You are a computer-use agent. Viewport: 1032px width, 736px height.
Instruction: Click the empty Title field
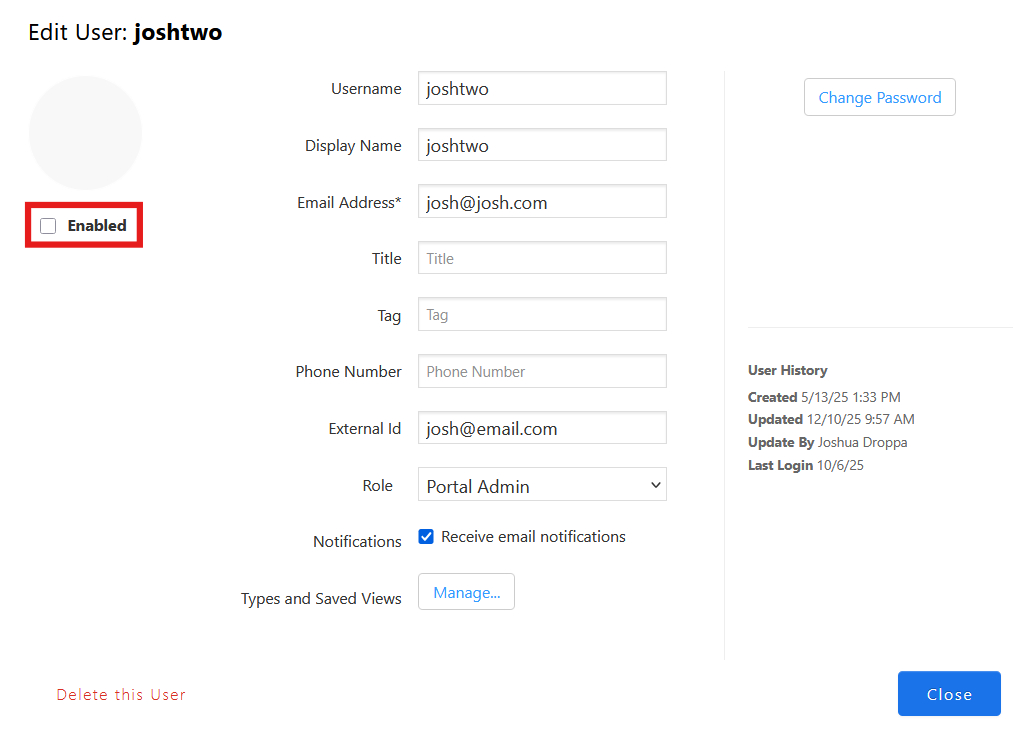click(542, 258)
